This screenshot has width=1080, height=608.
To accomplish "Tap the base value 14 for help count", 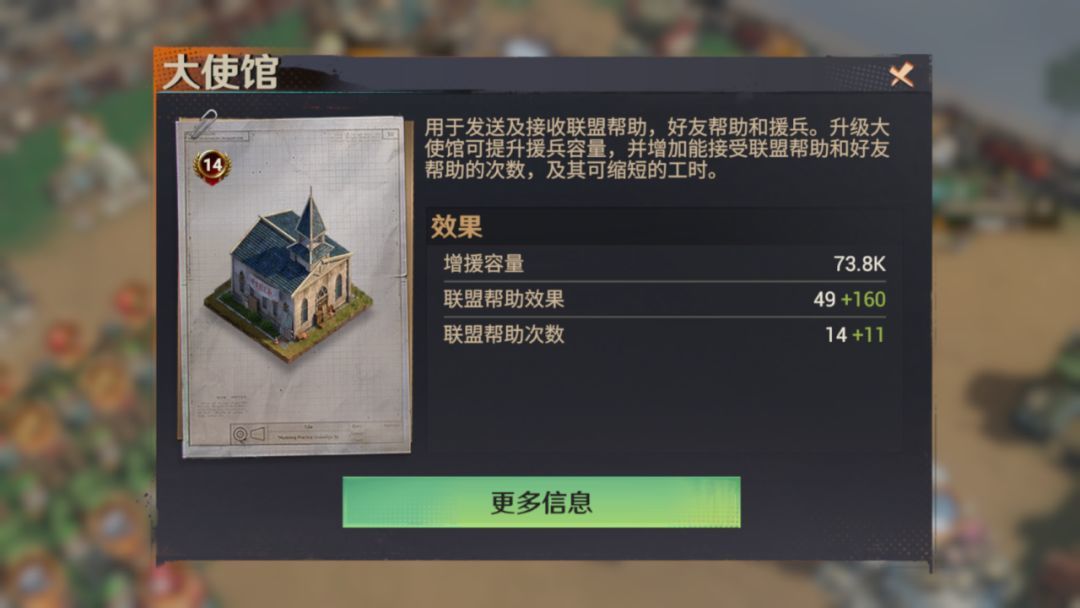I will pyautogui.click(x=835, y=335).
